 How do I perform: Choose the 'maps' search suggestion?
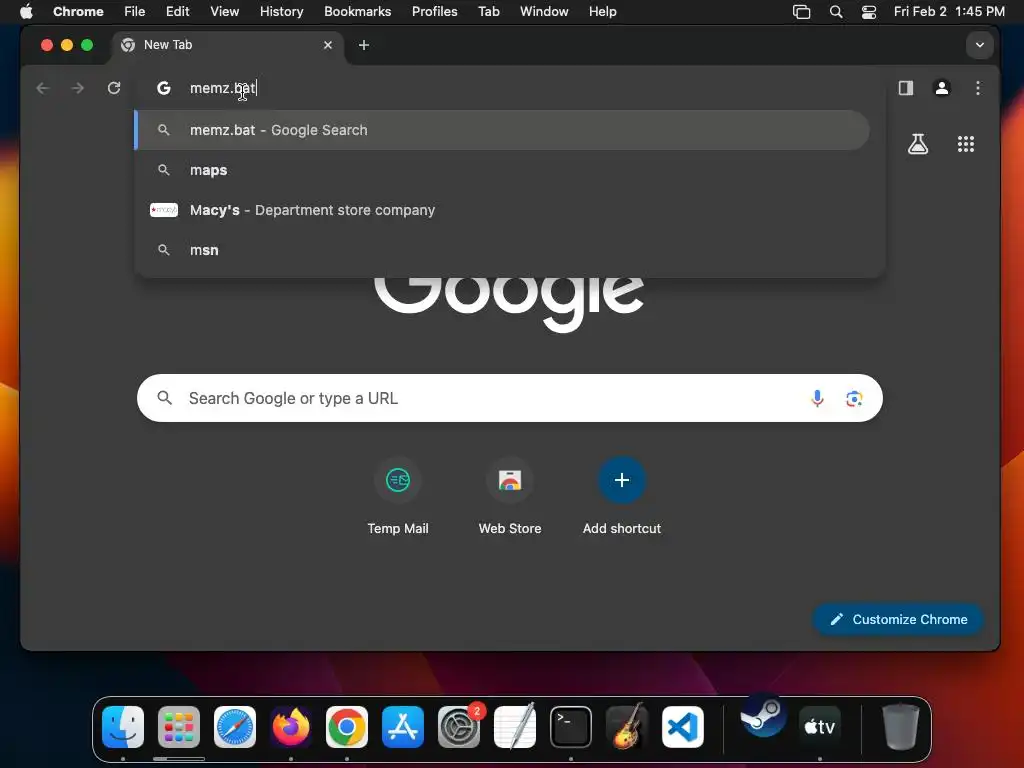(x=502, y=170)
